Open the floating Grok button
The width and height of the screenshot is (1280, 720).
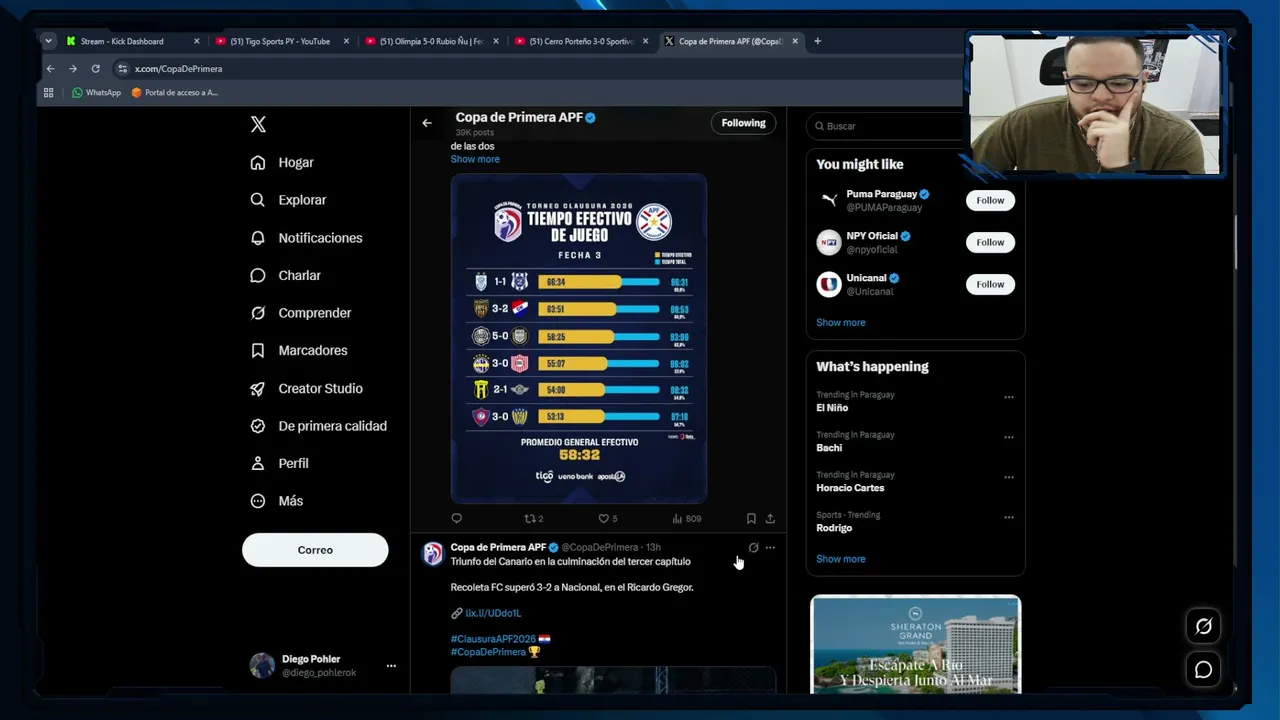click(x=1203, y=626)
